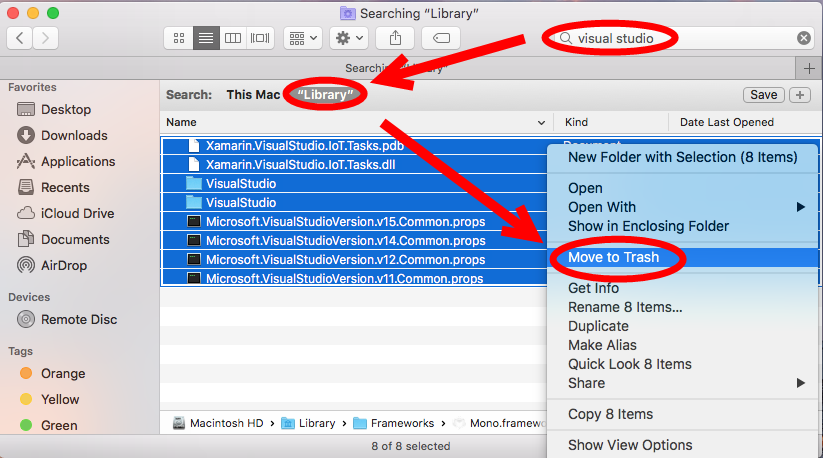Click the Tags sidebar heading
823x458 pixels.
pos(20,352)
